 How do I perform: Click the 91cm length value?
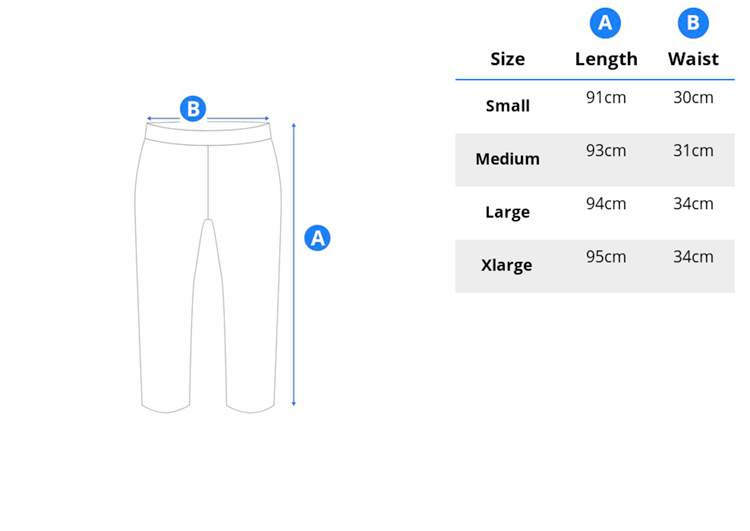click(x=606, y=98)
